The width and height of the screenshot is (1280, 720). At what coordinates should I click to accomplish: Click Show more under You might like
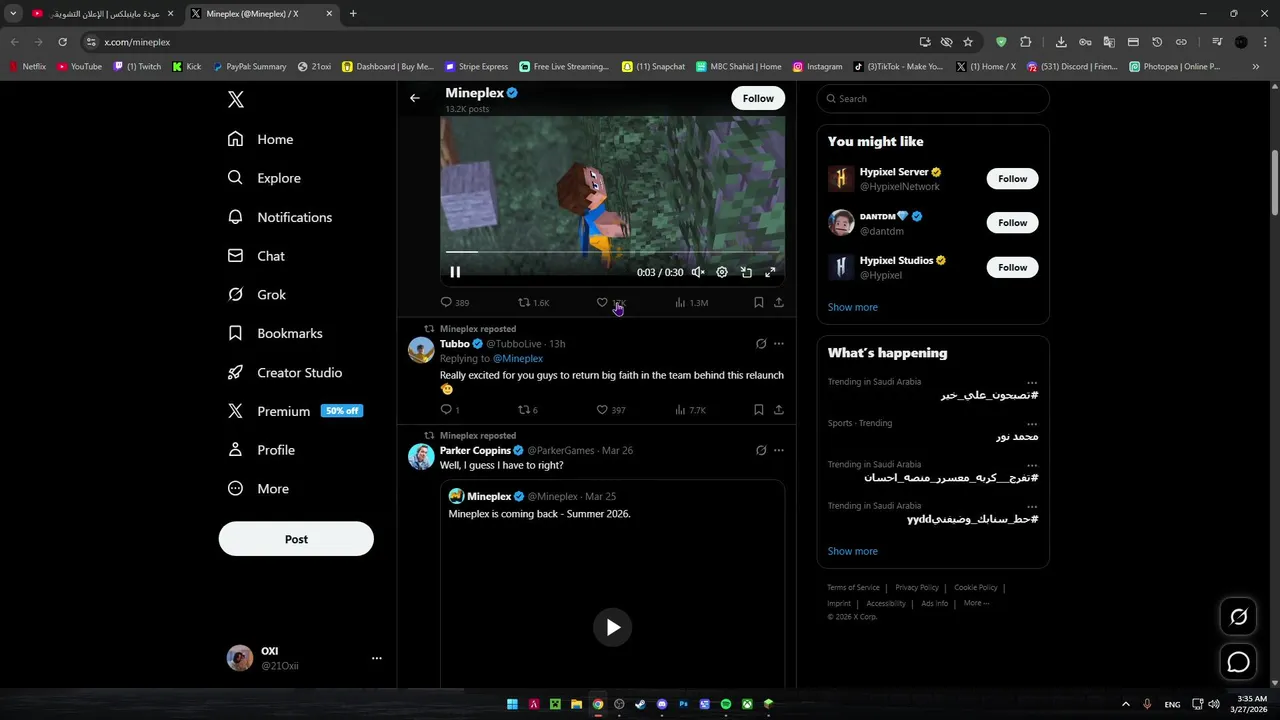click(853, 307)
